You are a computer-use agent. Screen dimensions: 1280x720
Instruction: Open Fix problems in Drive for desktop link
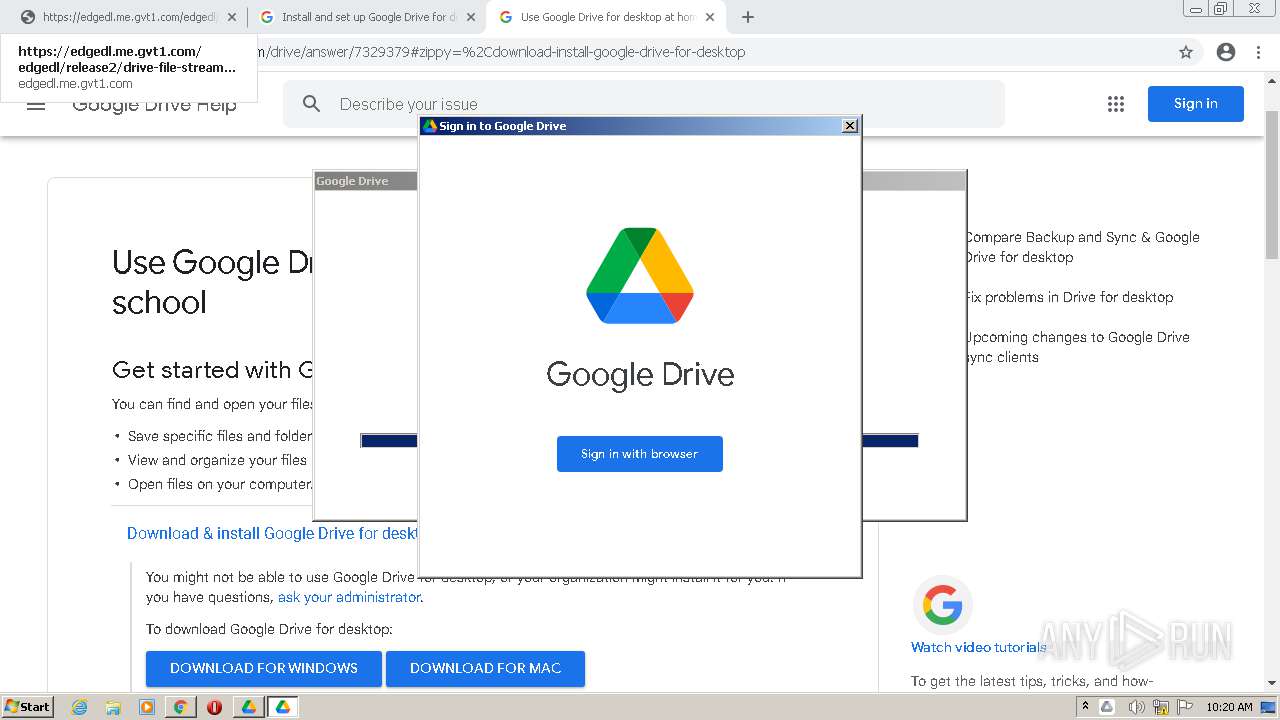1069,297
